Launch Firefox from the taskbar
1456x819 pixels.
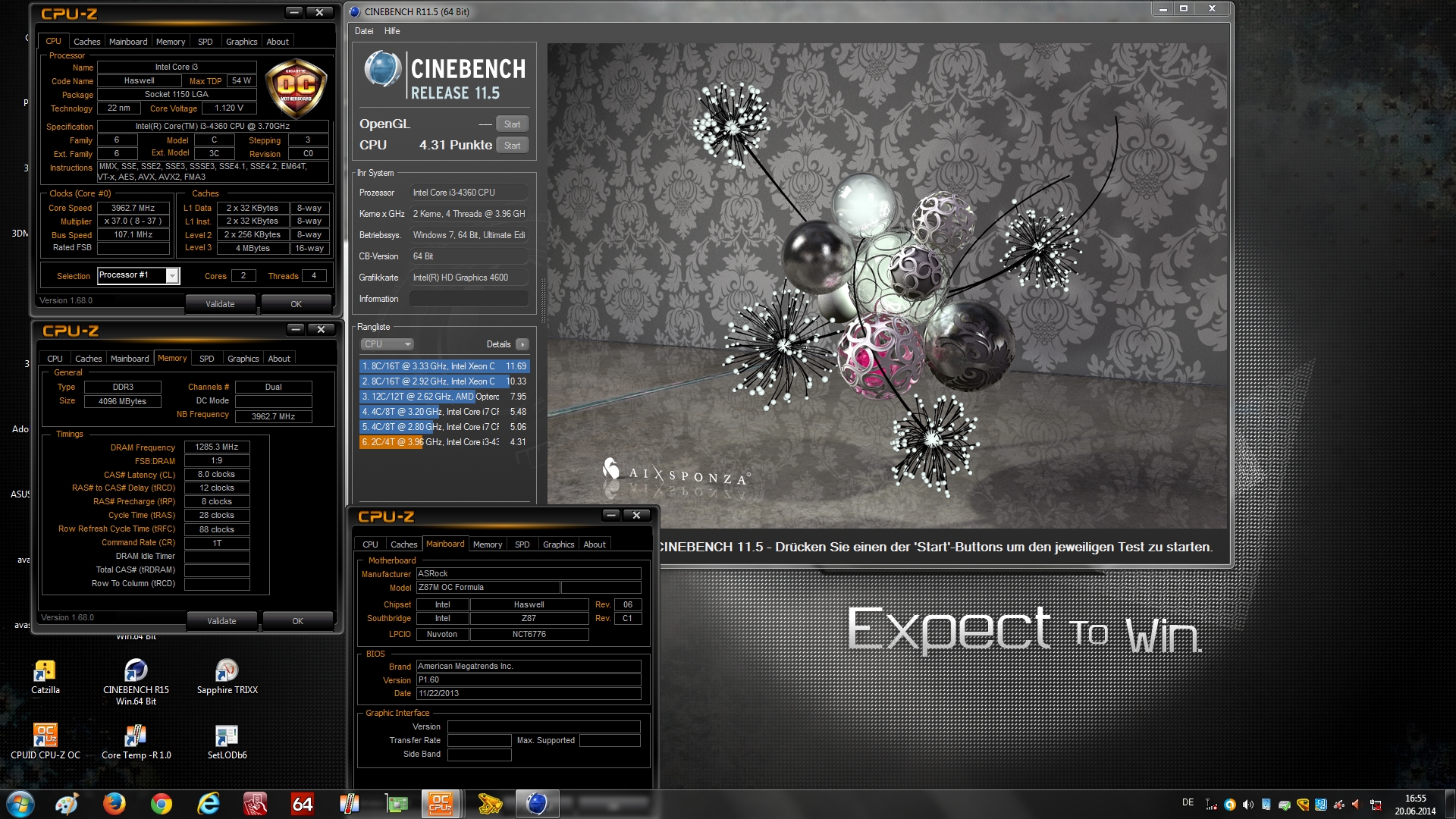click(114, 804)
